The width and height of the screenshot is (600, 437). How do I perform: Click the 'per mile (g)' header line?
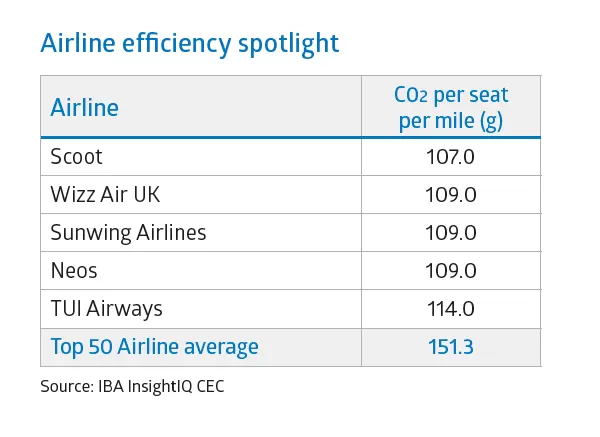click(x=450, y=121)
